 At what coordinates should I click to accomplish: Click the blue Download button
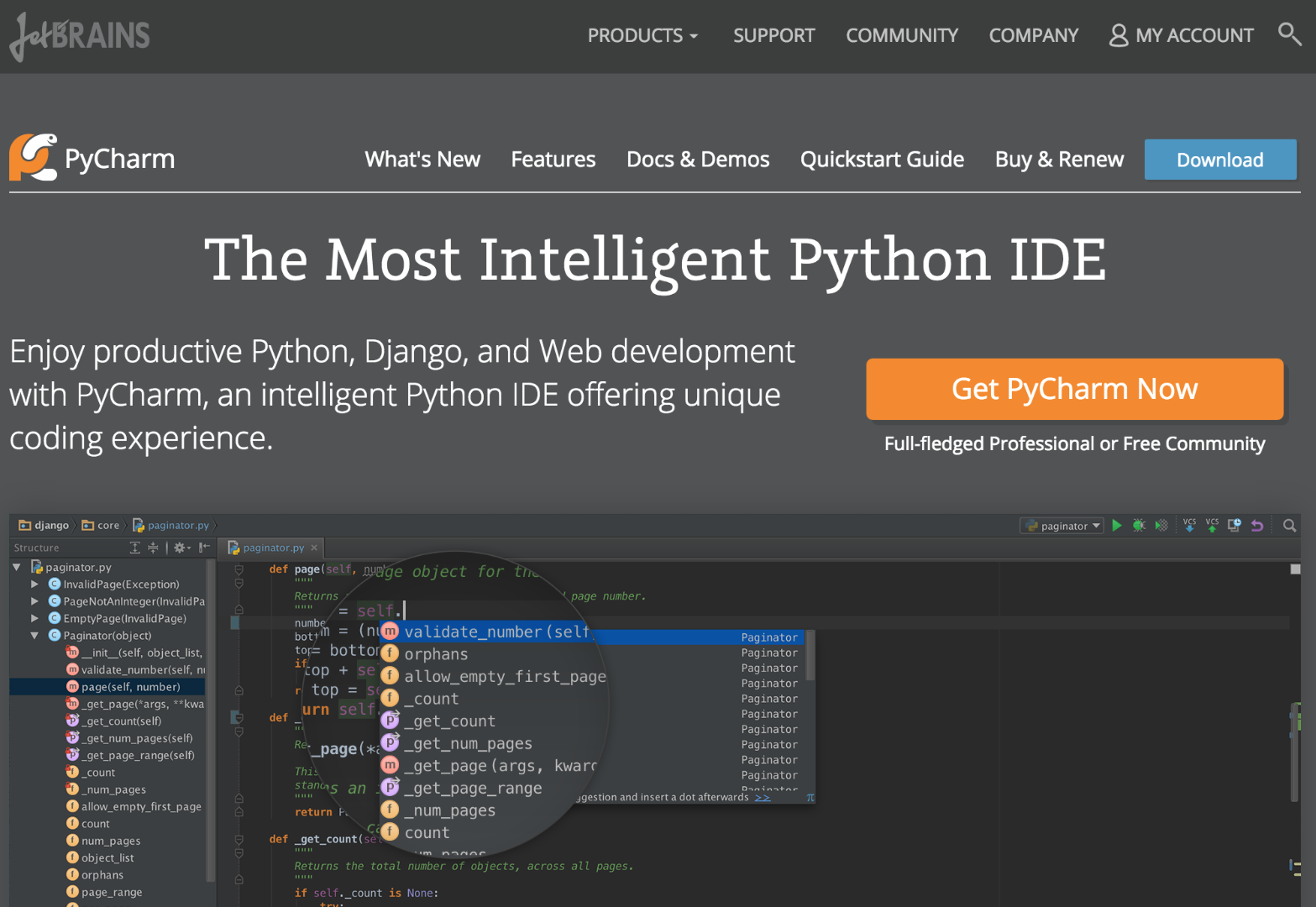click(1219, 160)
